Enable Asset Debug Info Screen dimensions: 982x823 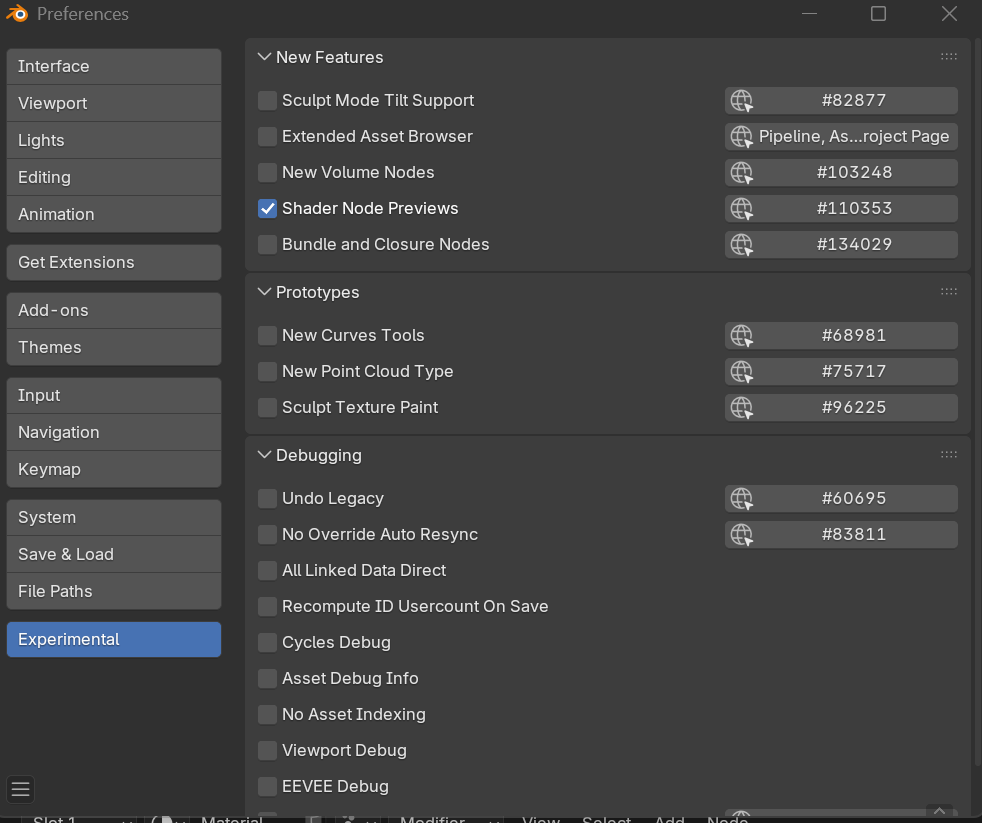[267, 678]
